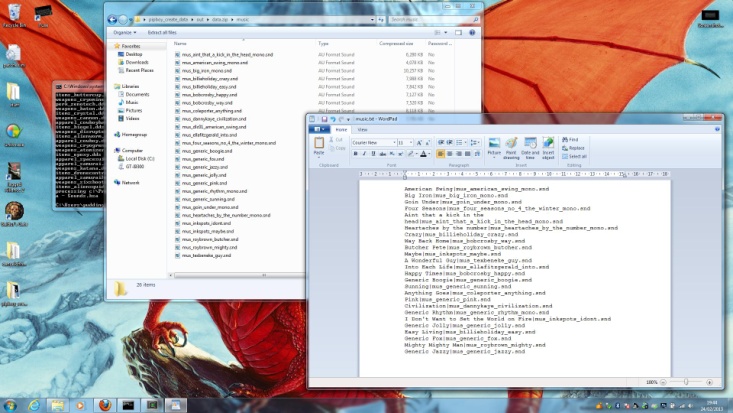Switch to the Home tab in WordPad
This screenshot has height=413, width=733.
tap(341, 130)
